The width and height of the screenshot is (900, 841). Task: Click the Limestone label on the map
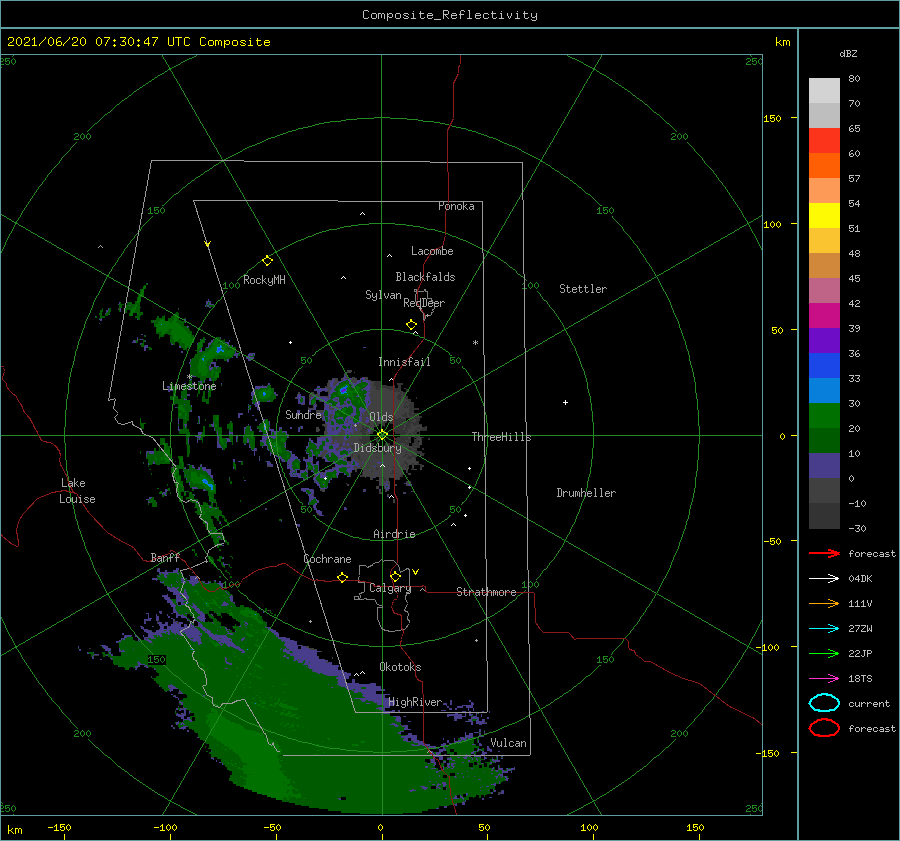pos(189,386)
